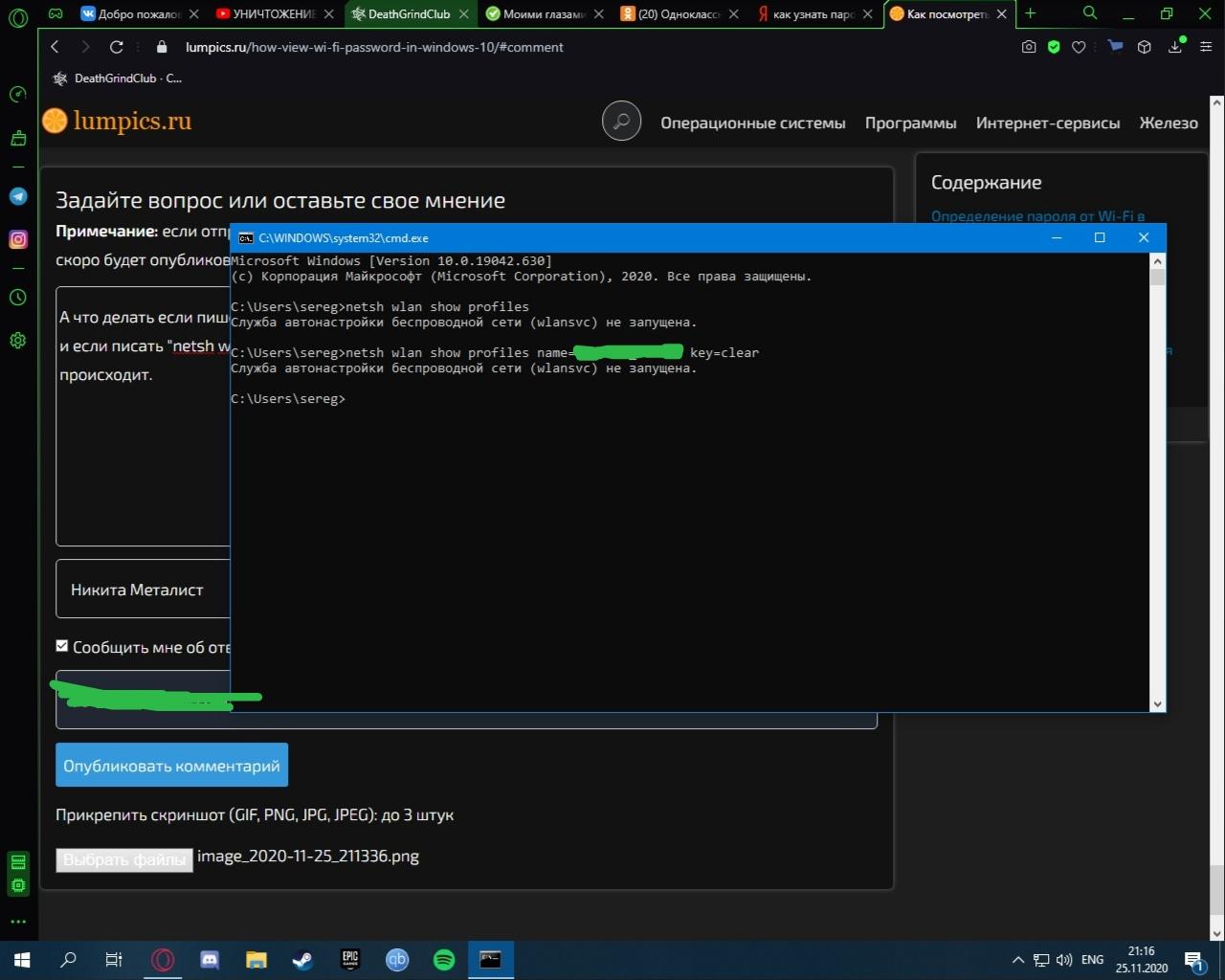Click the comment text area
Viewport: 1225px width, 980px height.
144,415
